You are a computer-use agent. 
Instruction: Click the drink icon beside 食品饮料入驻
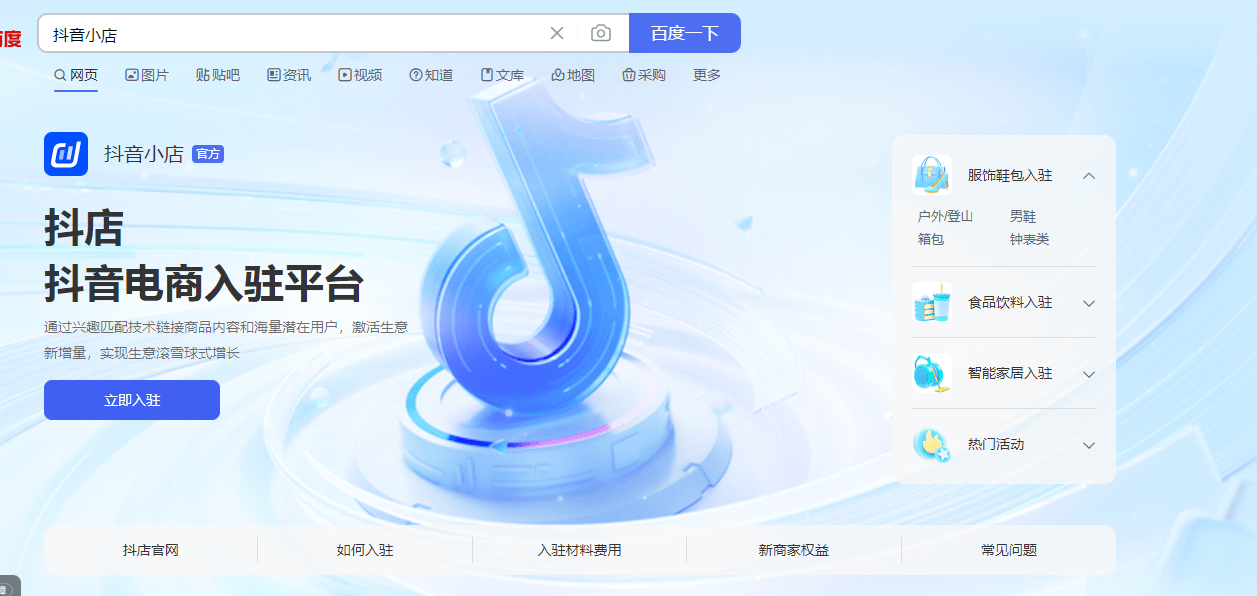[x=932, y=304]
